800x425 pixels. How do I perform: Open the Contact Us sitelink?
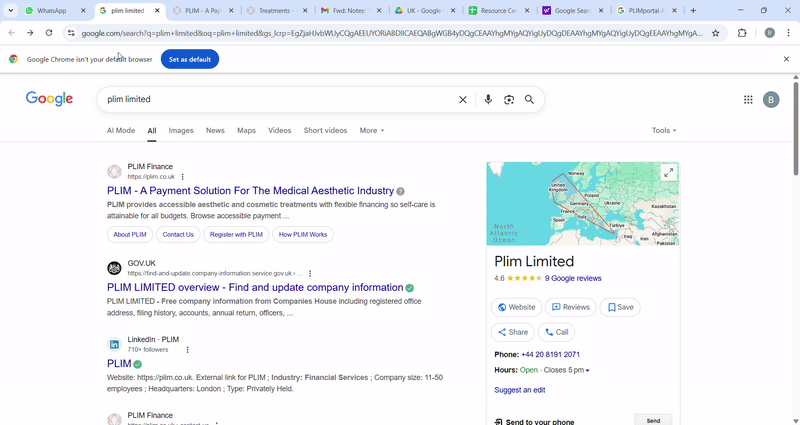pos(178,235)
